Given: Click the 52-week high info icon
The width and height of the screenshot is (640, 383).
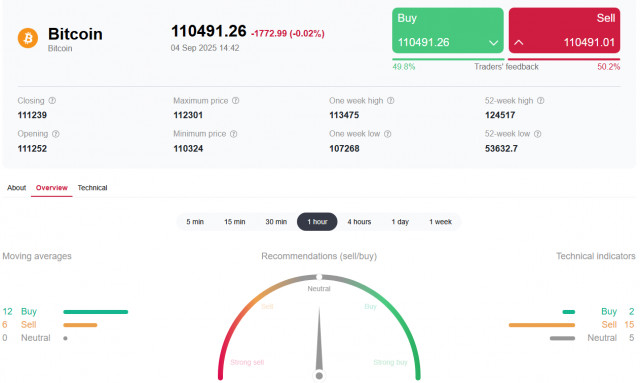Looking at the screenshot, I should tap(540, 100).
